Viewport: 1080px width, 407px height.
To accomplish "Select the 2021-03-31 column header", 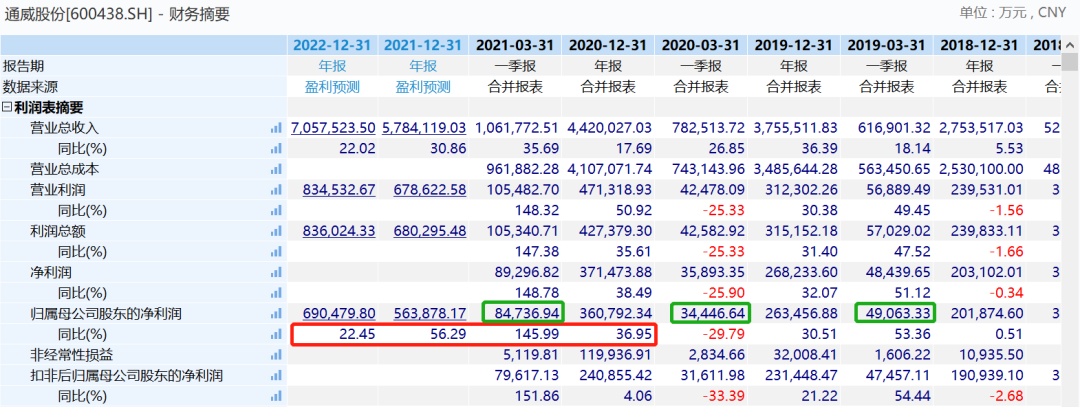I will [515, 45].
